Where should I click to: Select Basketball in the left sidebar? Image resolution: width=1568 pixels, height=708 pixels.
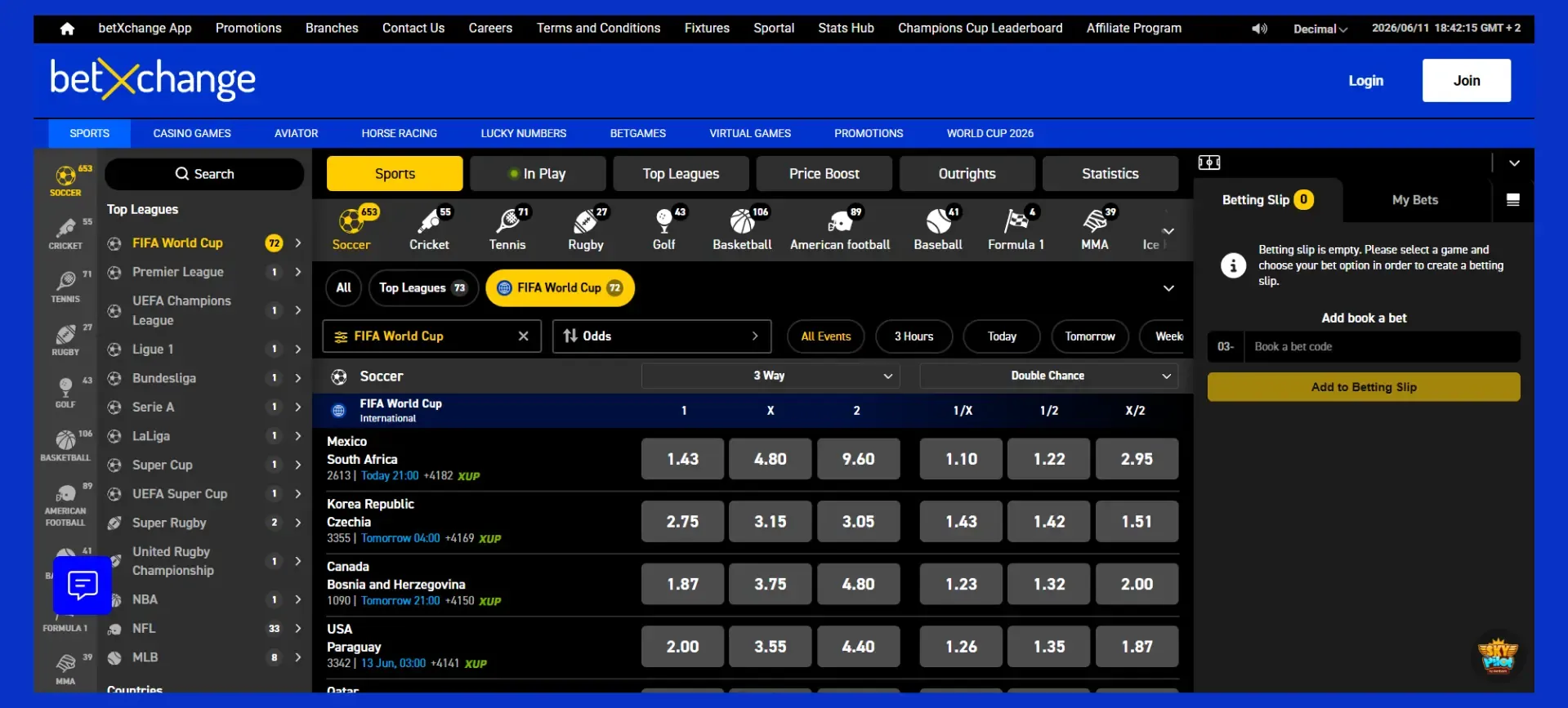(x=65, y=446)
